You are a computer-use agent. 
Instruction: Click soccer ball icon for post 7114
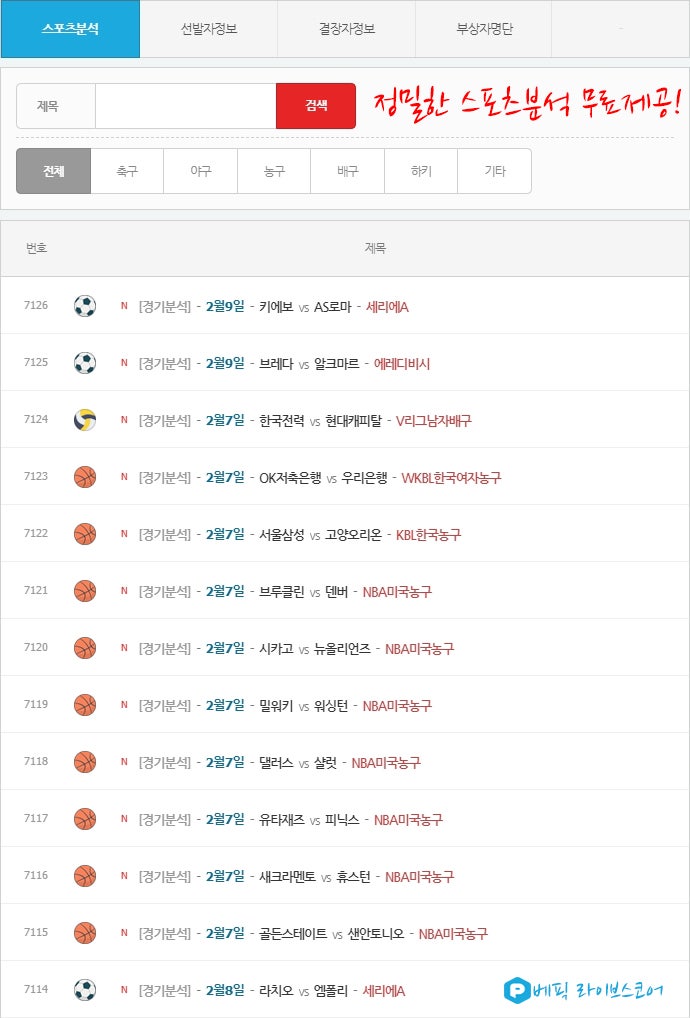85,990
